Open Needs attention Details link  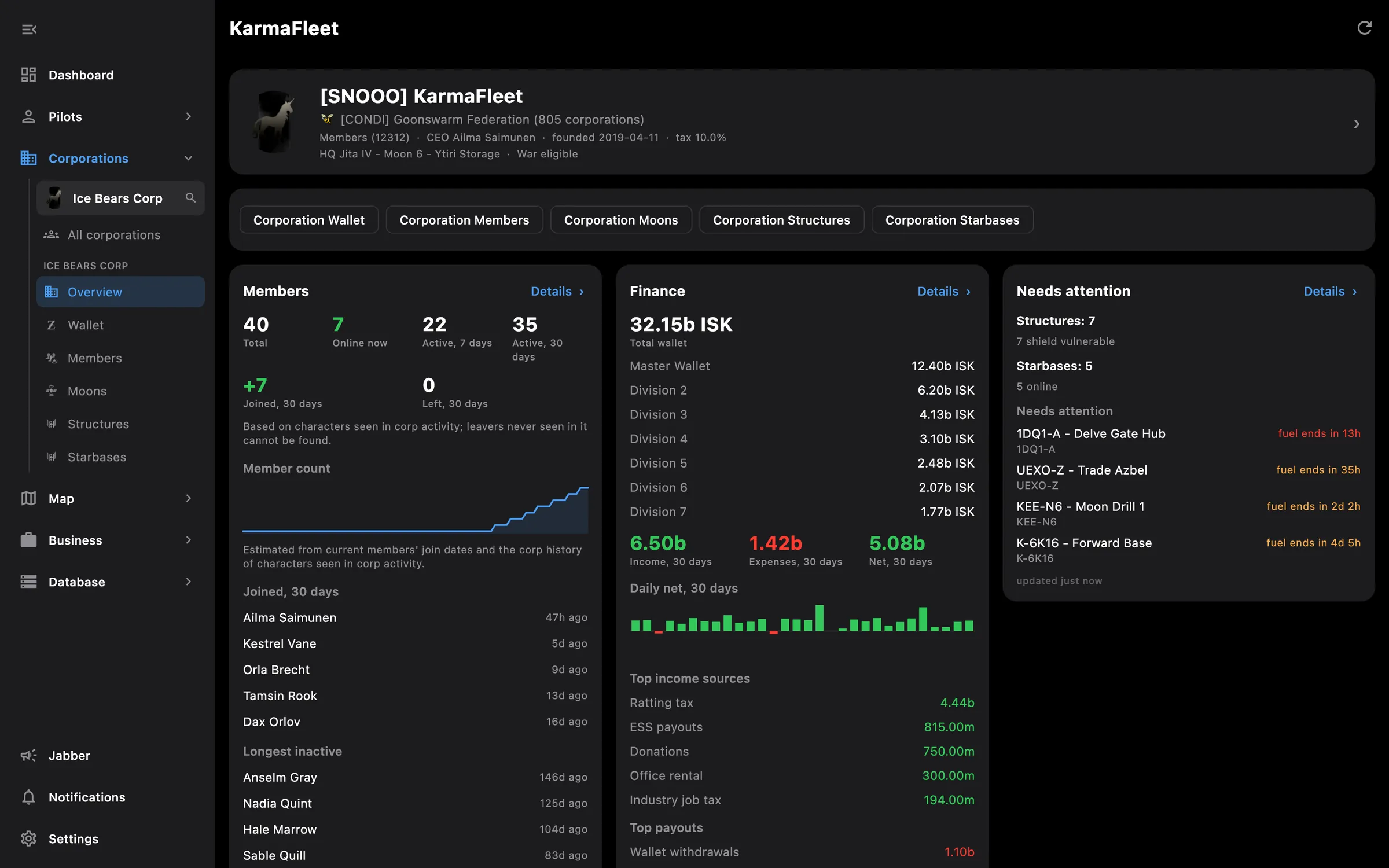pyautogui.click(x=1331, y=291)
